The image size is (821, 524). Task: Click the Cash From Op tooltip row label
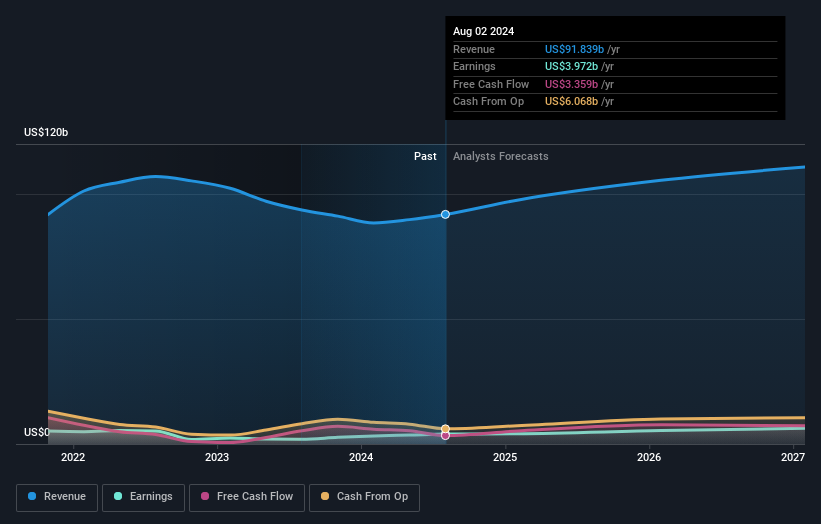[489, 102]
